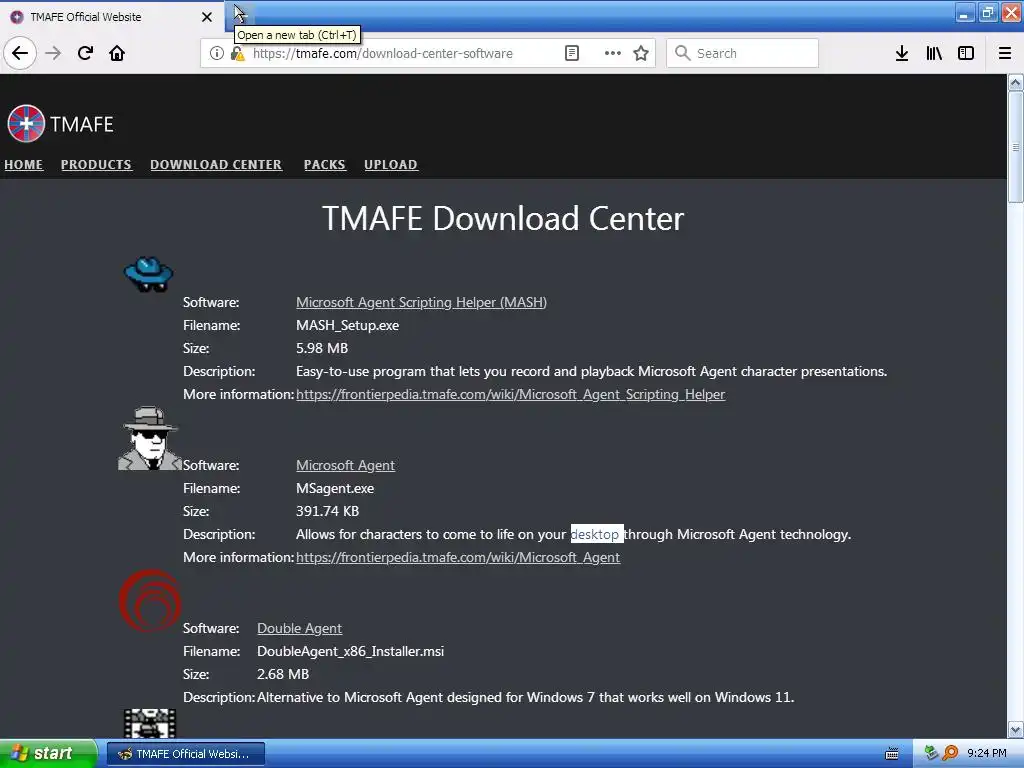The width and height of the screenshot is (1024, 768).
Task: Click the highlighted word desktop
Action: click(x=595, y=534)
